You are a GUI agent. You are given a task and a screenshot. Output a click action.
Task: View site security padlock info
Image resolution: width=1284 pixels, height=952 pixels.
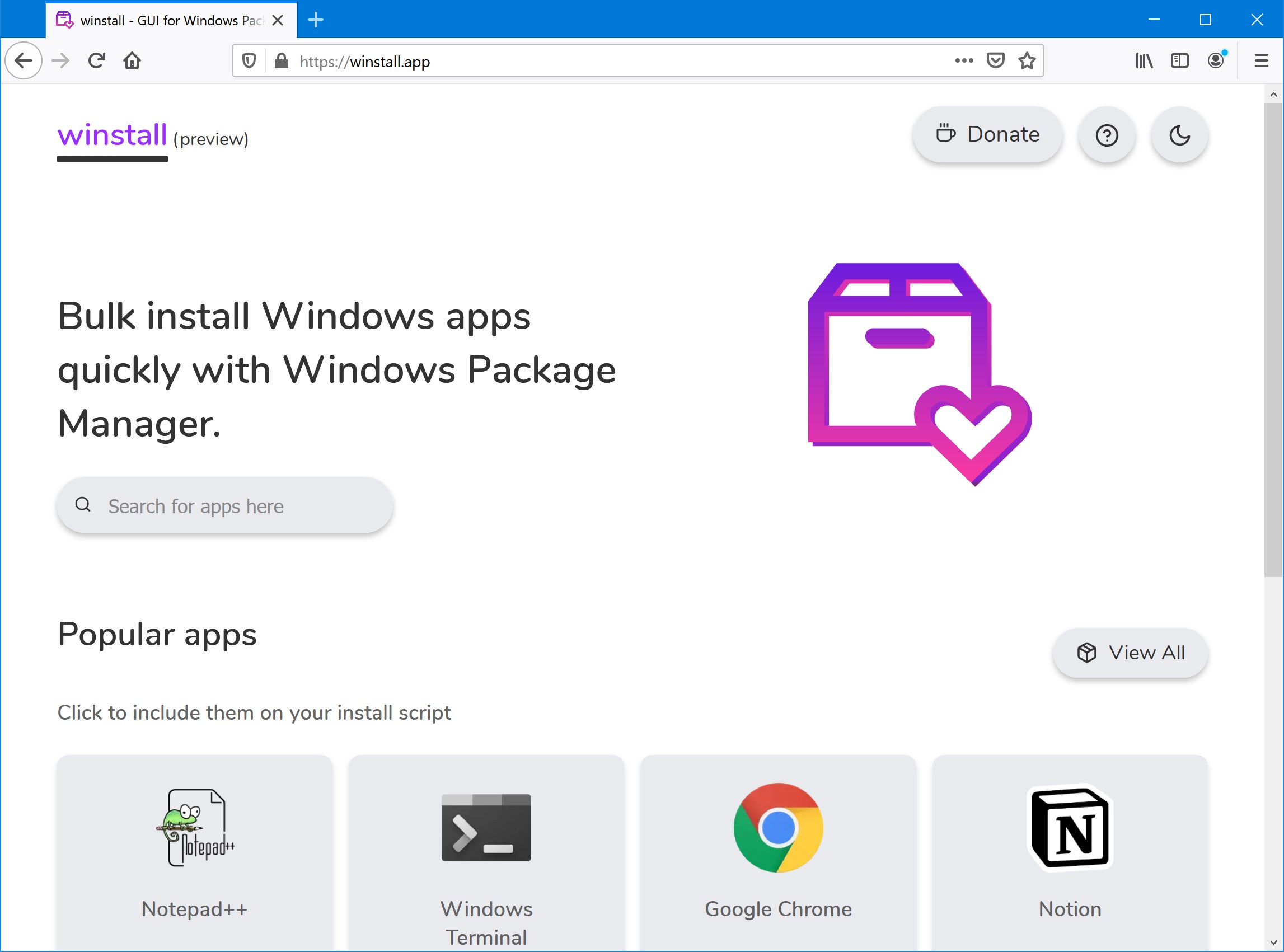coord(281,61)
